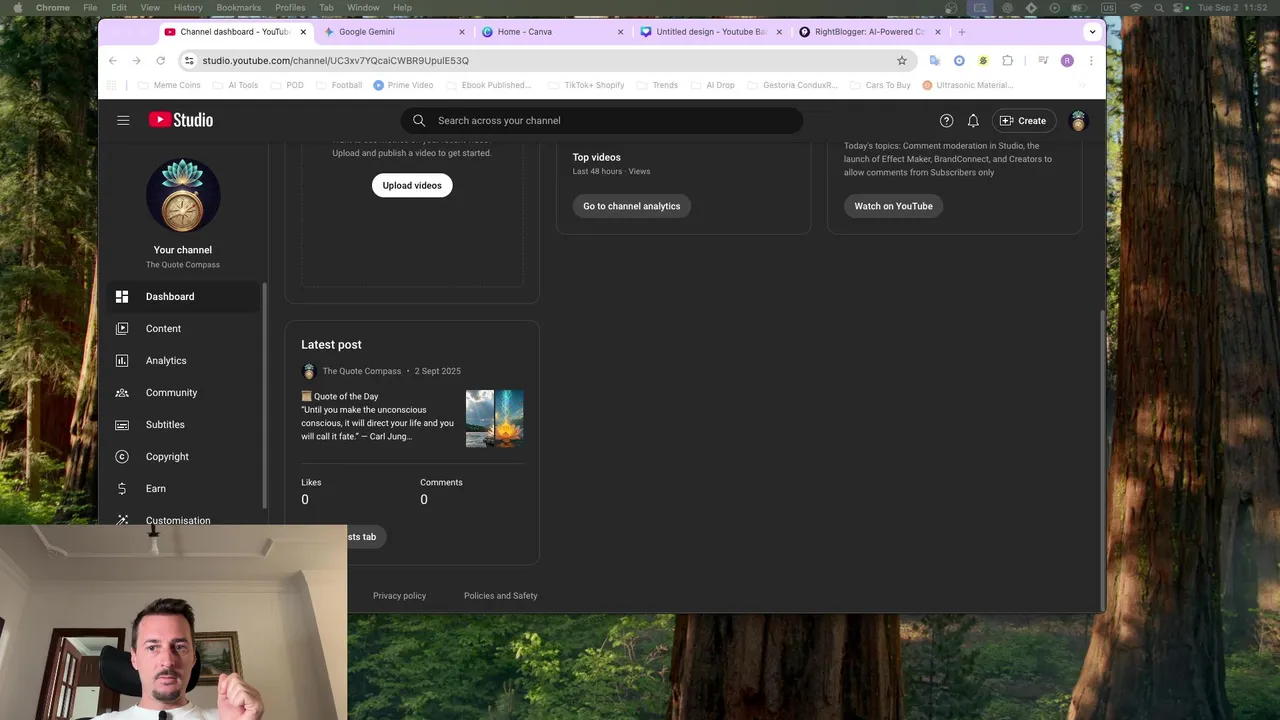The image size is (1280, 720).
Task: Click the YouTube Studio logo
Action: 181,120
